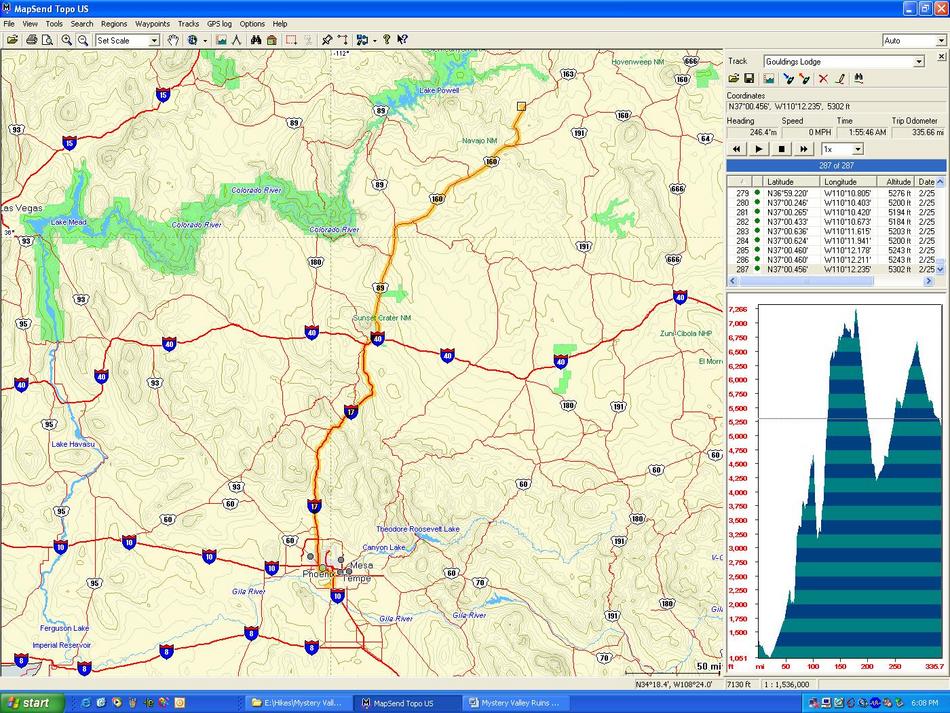Click the track list horizontal scrollbar thumb
The image size is (950, 713).
(x=806, y=281)
